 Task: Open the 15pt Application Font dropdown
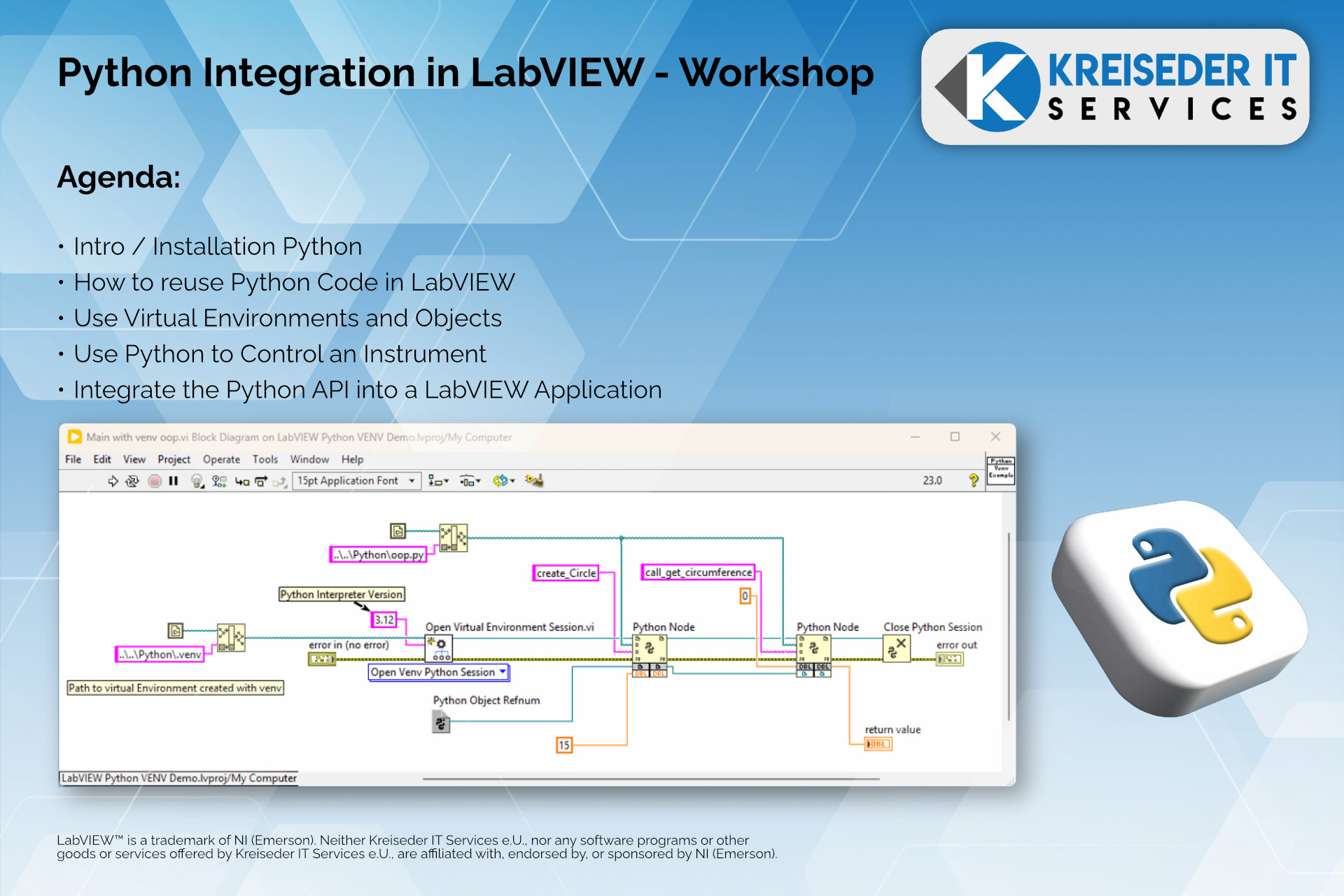(x=356, y=481)
